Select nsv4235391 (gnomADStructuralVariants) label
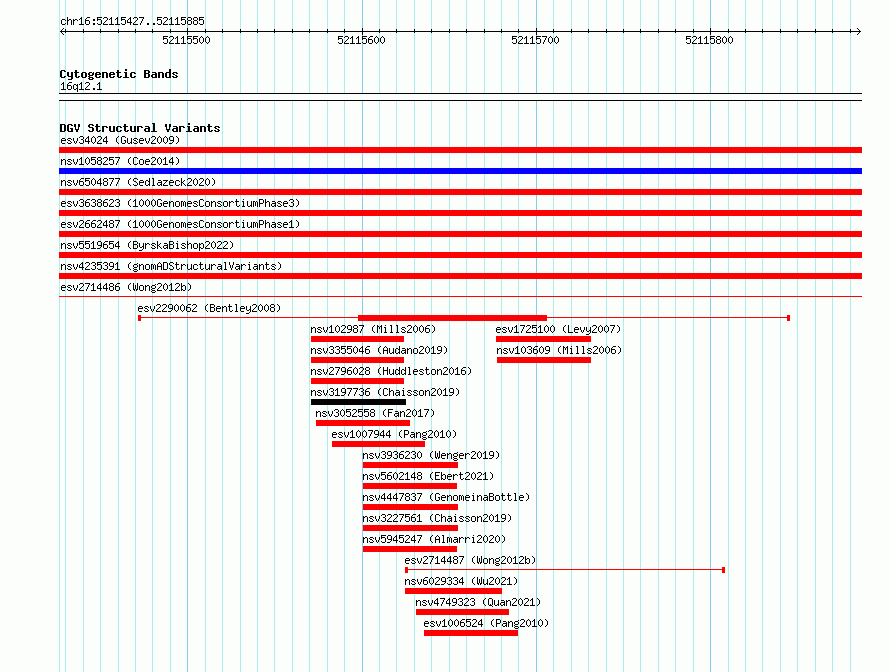The image size is (890, 672). coord(171,266)
